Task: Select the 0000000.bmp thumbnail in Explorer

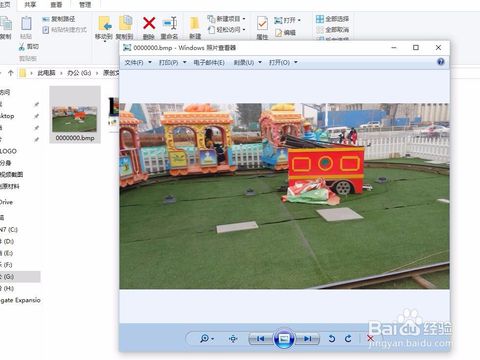Action: point(75,115)
